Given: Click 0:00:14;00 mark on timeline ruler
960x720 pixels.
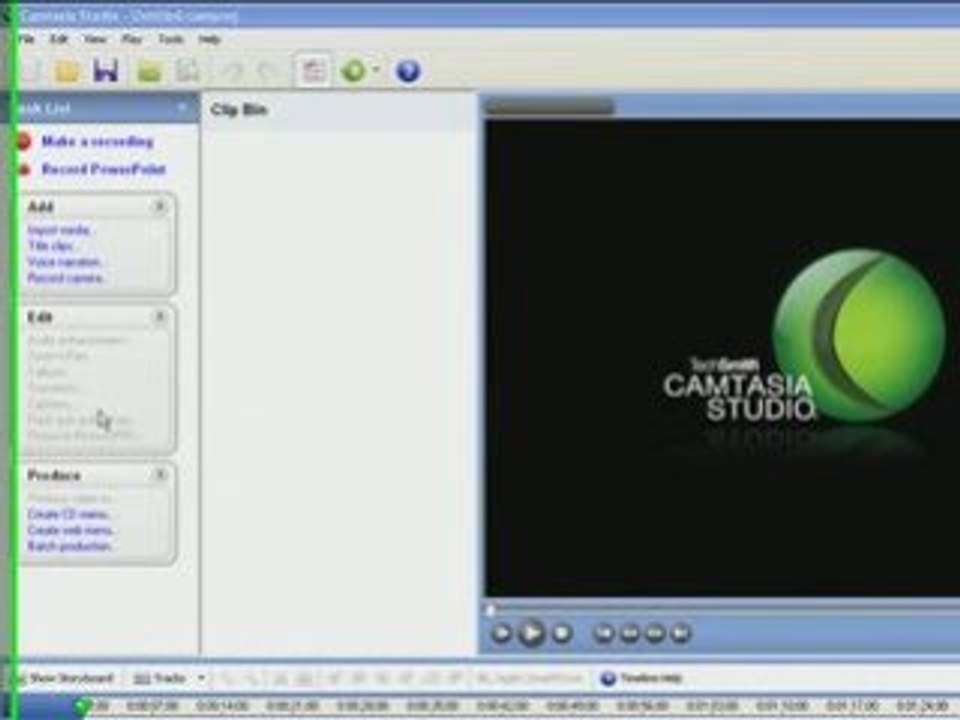Looking at the screenshot, I should click(222, 707).
